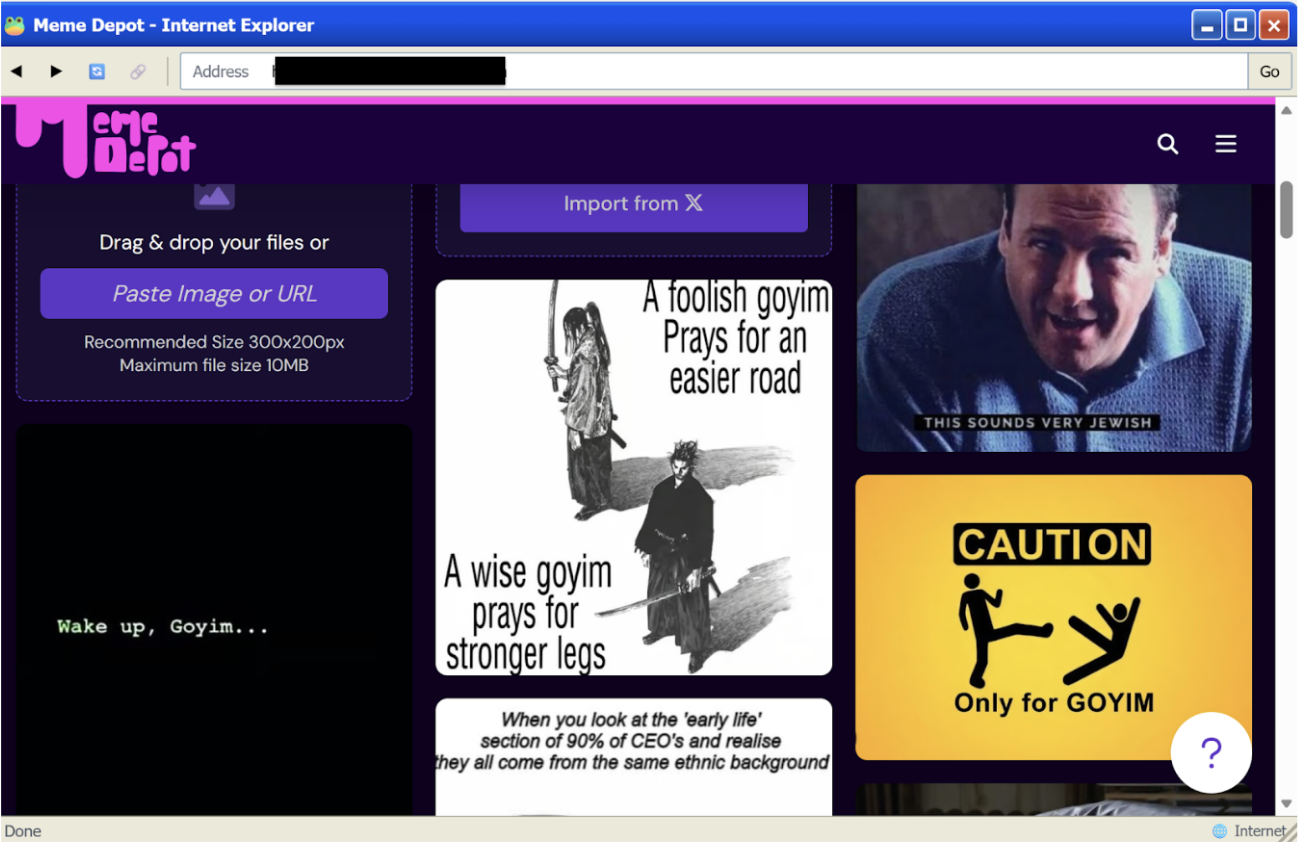Click the image upload placeholder icon
The height and width of the screenshot is (842, 1298).
pyautogui.click(x=214, y=195)
